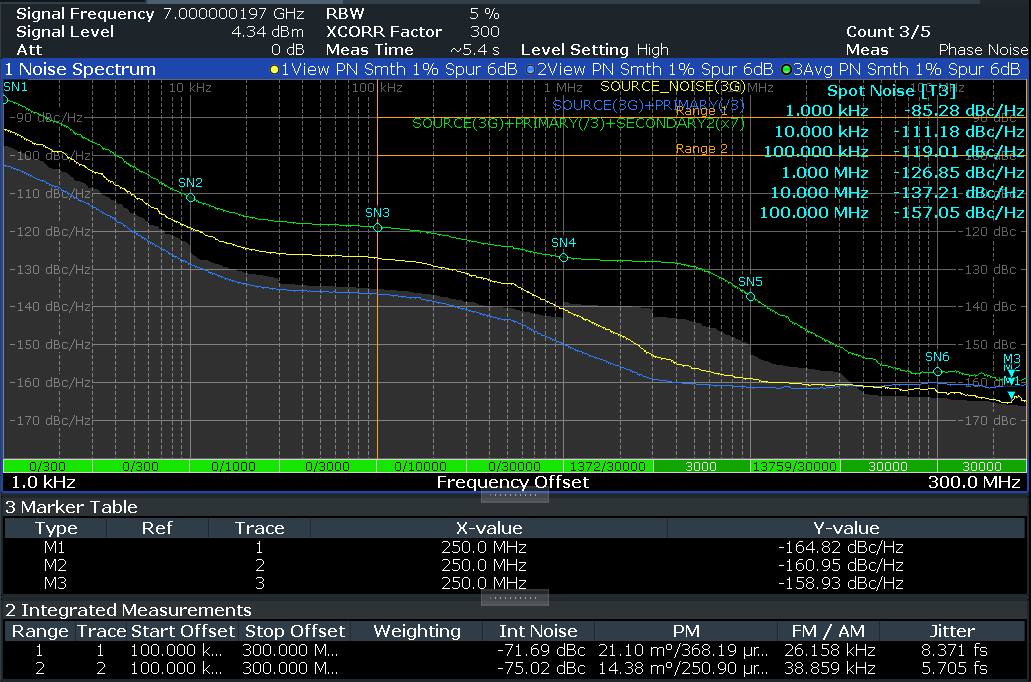The image size is (1031, 682).
Task: Click splitter handle above Integrated Measurements
Action: (515, 598)
